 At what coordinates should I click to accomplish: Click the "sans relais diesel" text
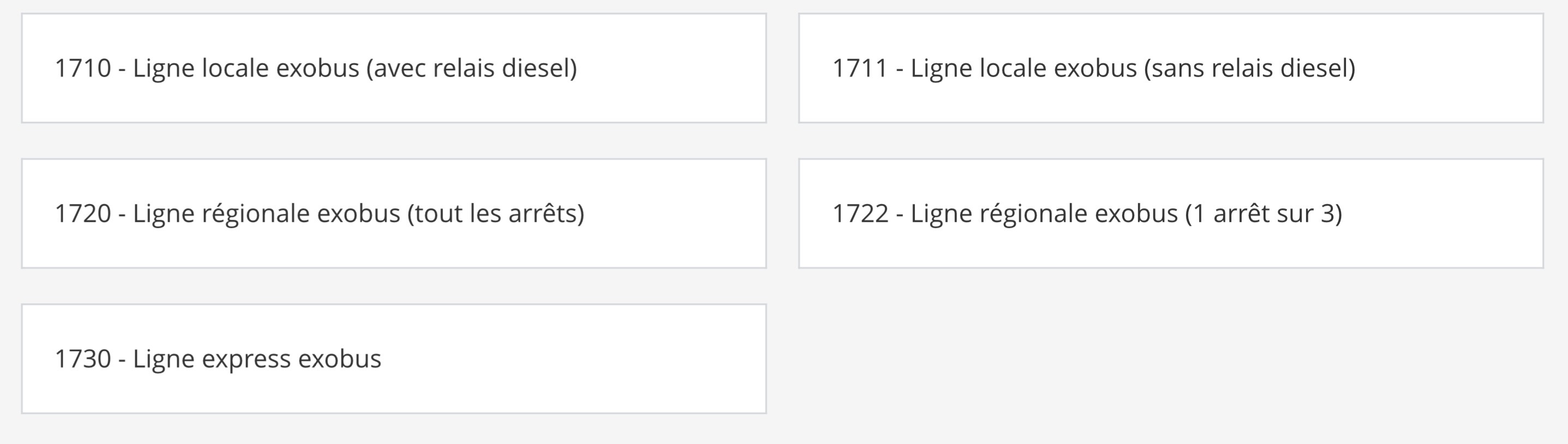pos(1249,68)
